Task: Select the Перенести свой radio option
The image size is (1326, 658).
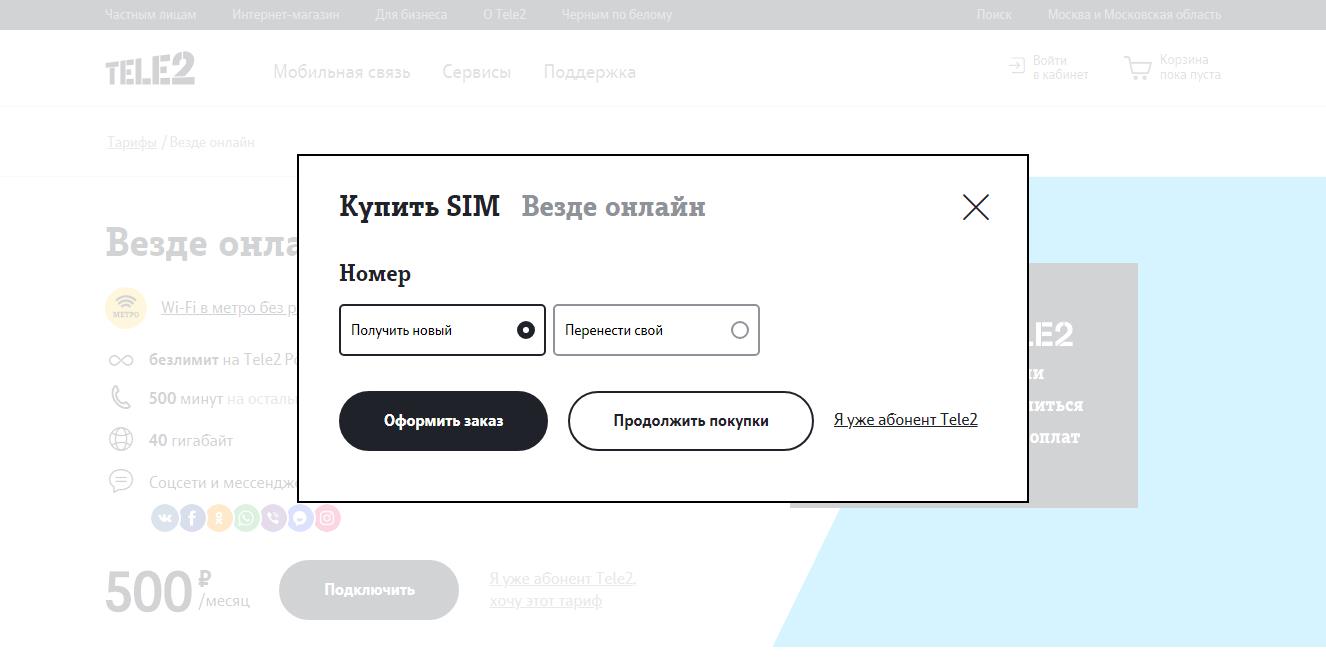Action: [656, 330]
